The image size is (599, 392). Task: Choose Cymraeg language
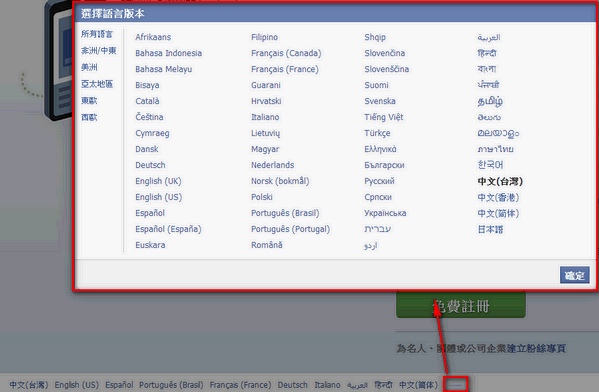[152, 133]
